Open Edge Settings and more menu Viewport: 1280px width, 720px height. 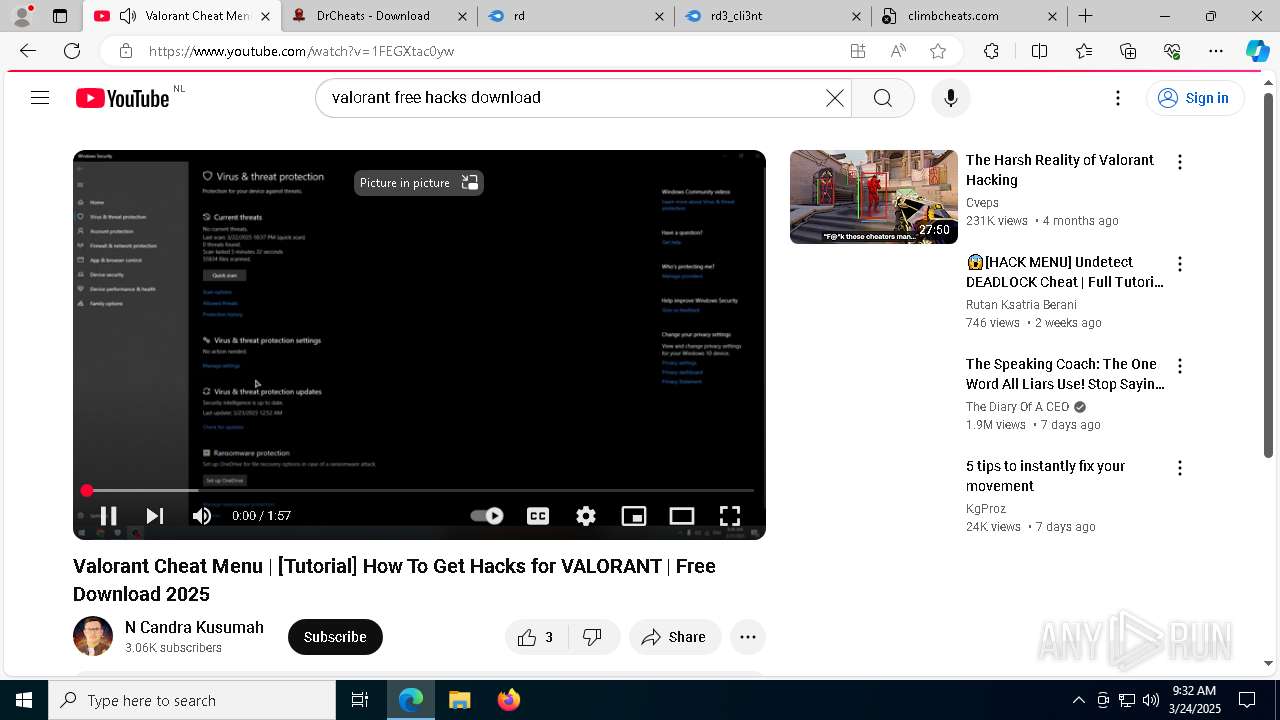coord(1216,51)
